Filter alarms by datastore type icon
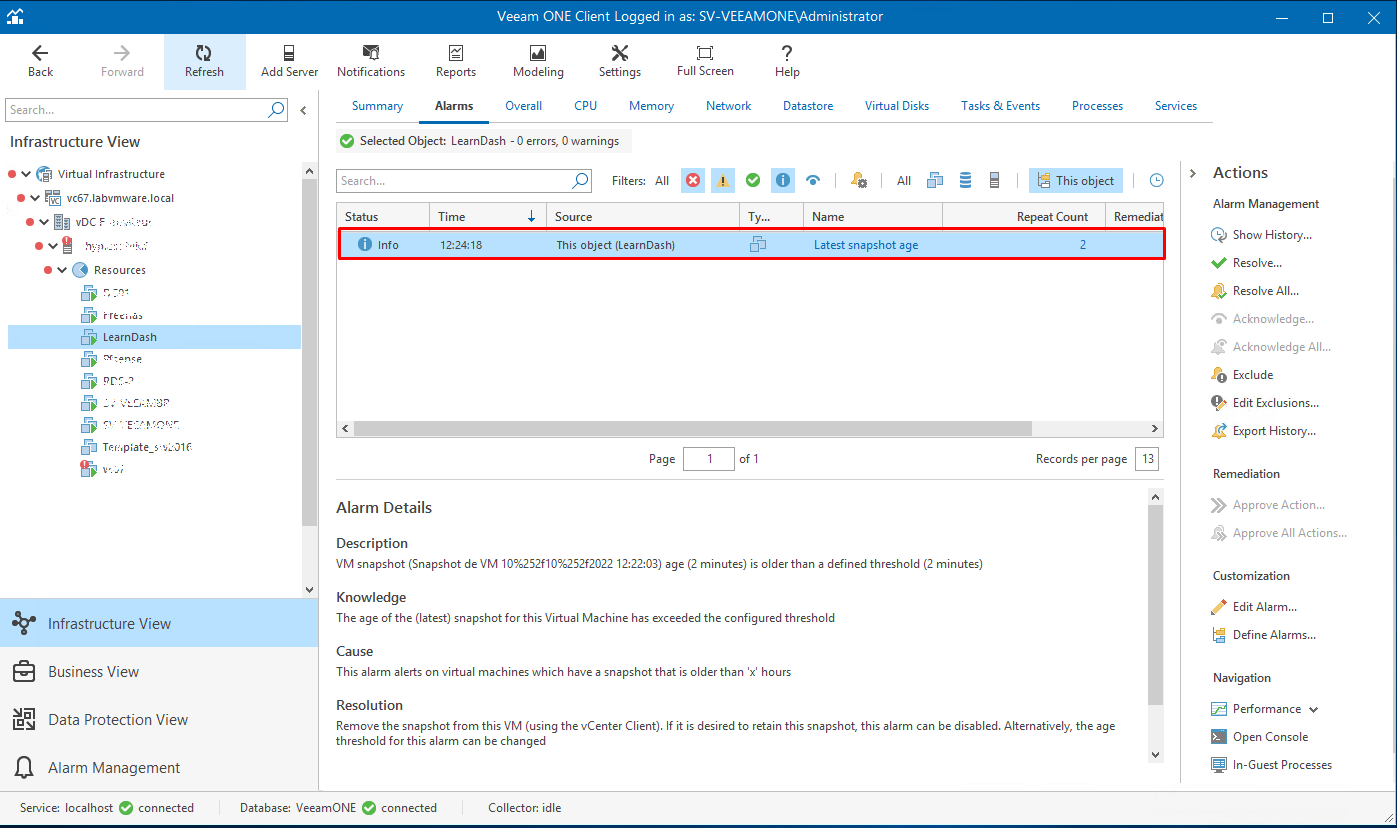The width and height of the screenshot is (1397, 828). 965,181
